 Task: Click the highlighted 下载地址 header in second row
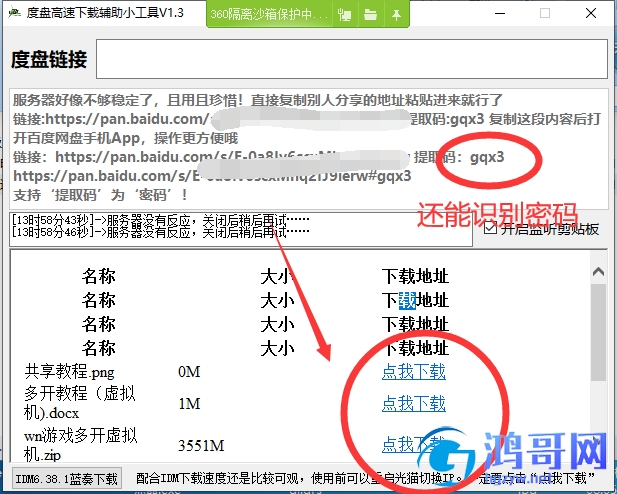tap(415, 300)
